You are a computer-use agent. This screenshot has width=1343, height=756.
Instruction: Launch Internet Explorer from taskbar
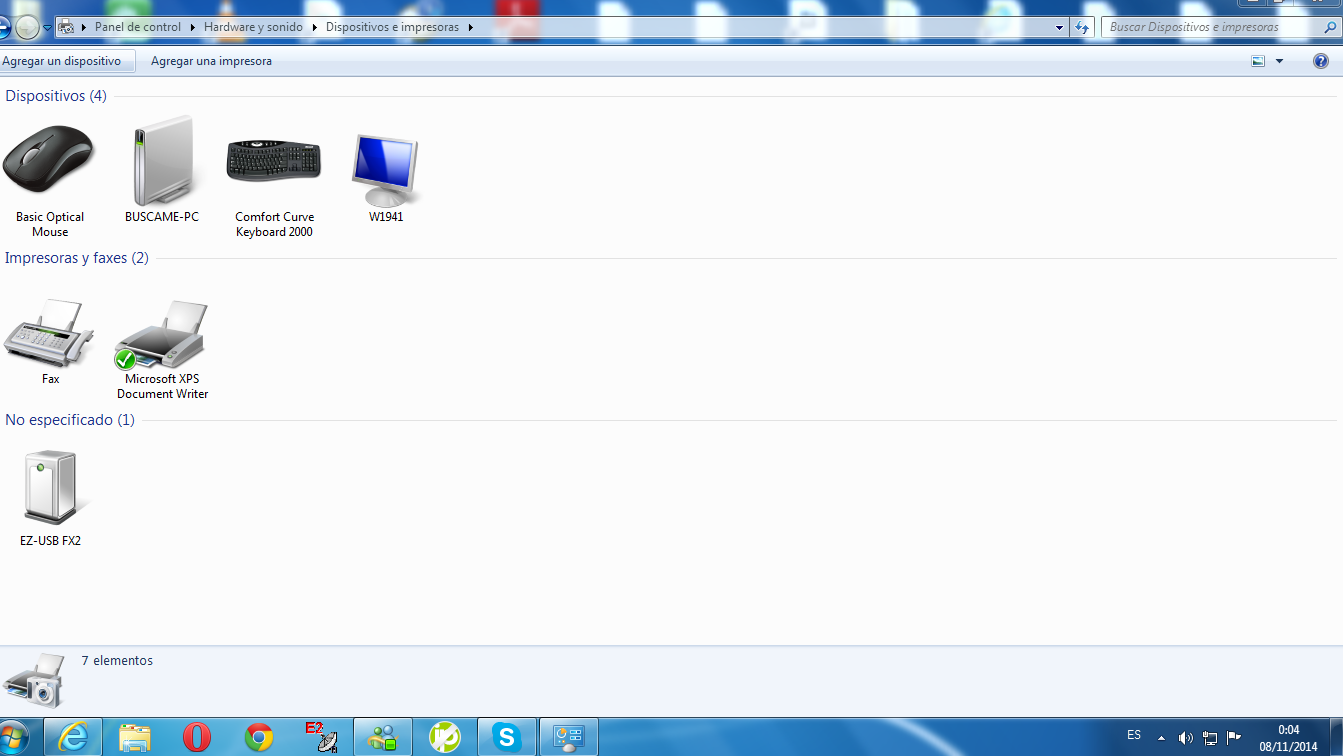(73, 738)
